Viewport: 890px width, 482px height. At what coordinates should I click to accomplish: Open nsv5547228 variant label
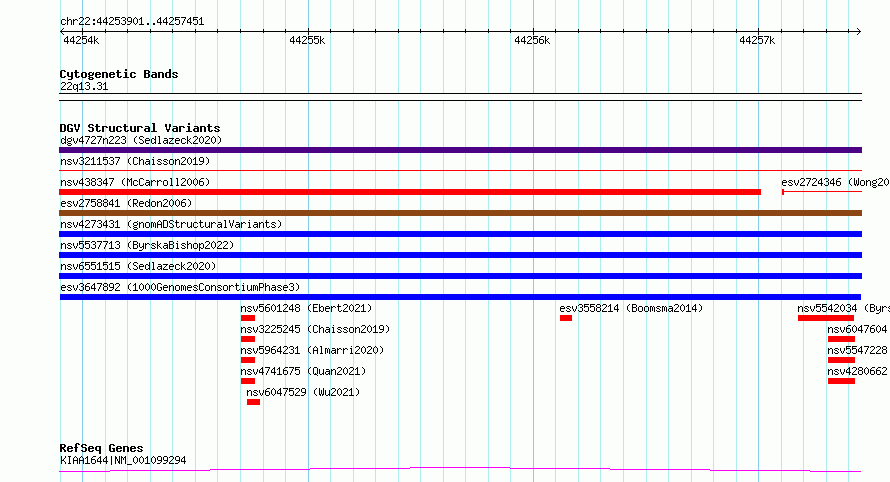(857, 350)
